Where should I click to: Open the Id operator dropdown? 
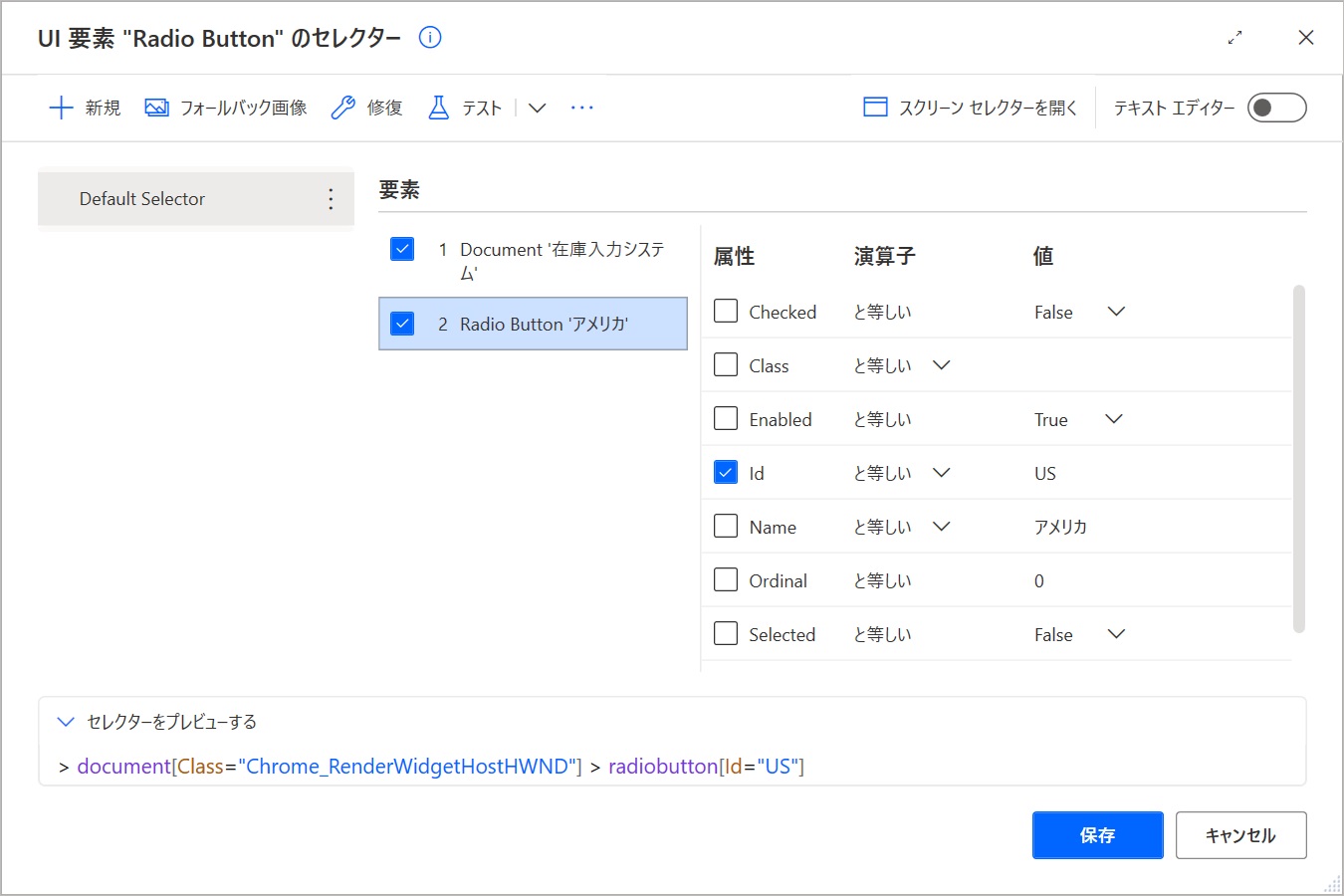(x=941, y=473)
